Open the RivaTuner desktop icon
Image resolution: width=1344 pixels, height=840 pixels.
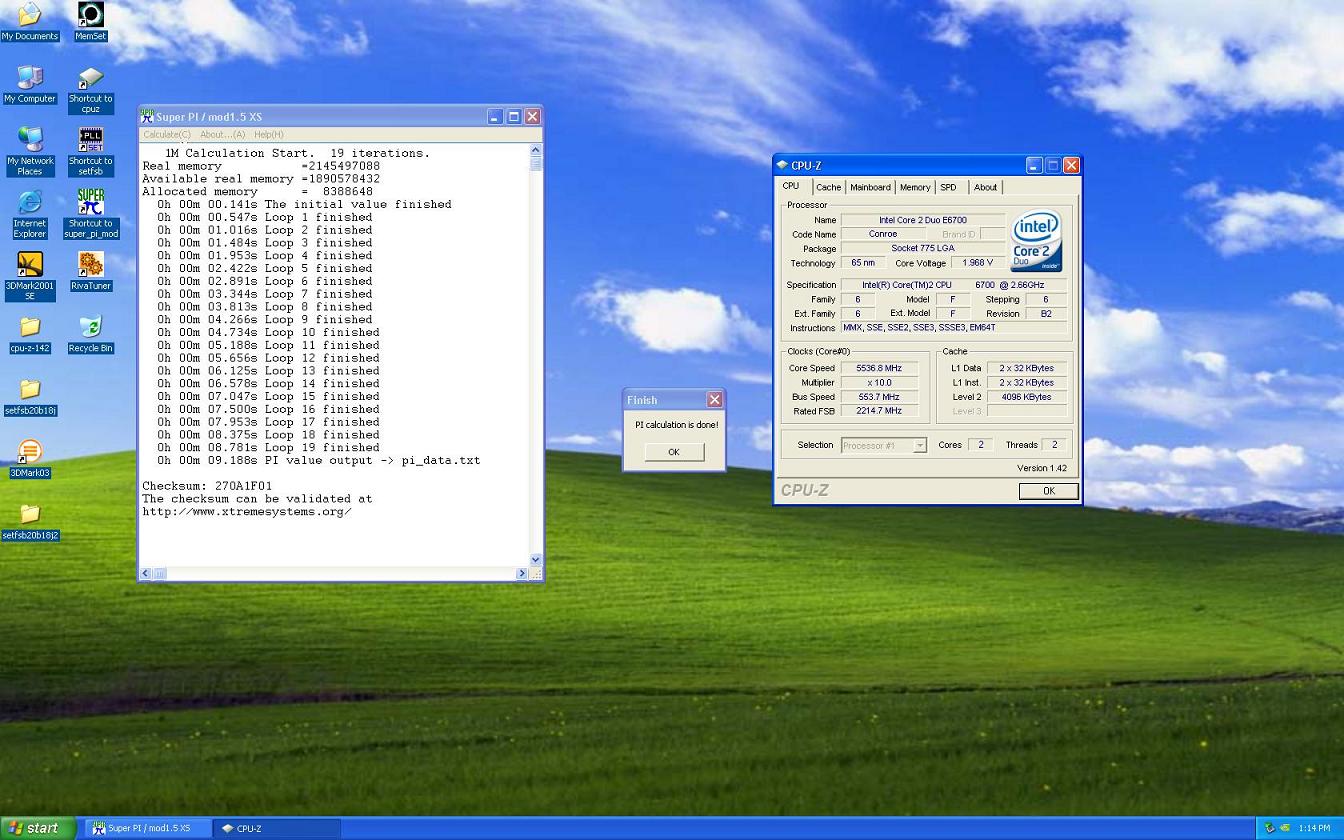pyautogui.click(x=90, y=265)
